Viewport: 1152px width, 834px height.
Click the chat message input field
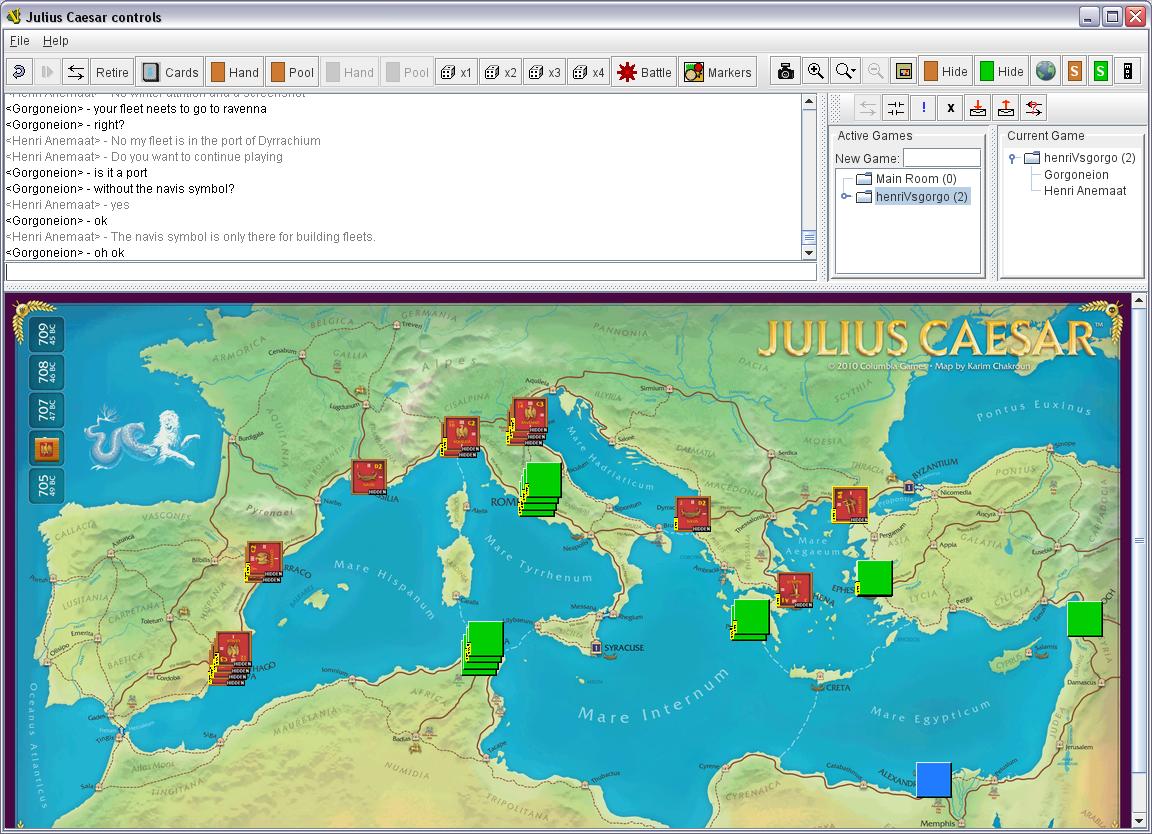pos(411,272)
